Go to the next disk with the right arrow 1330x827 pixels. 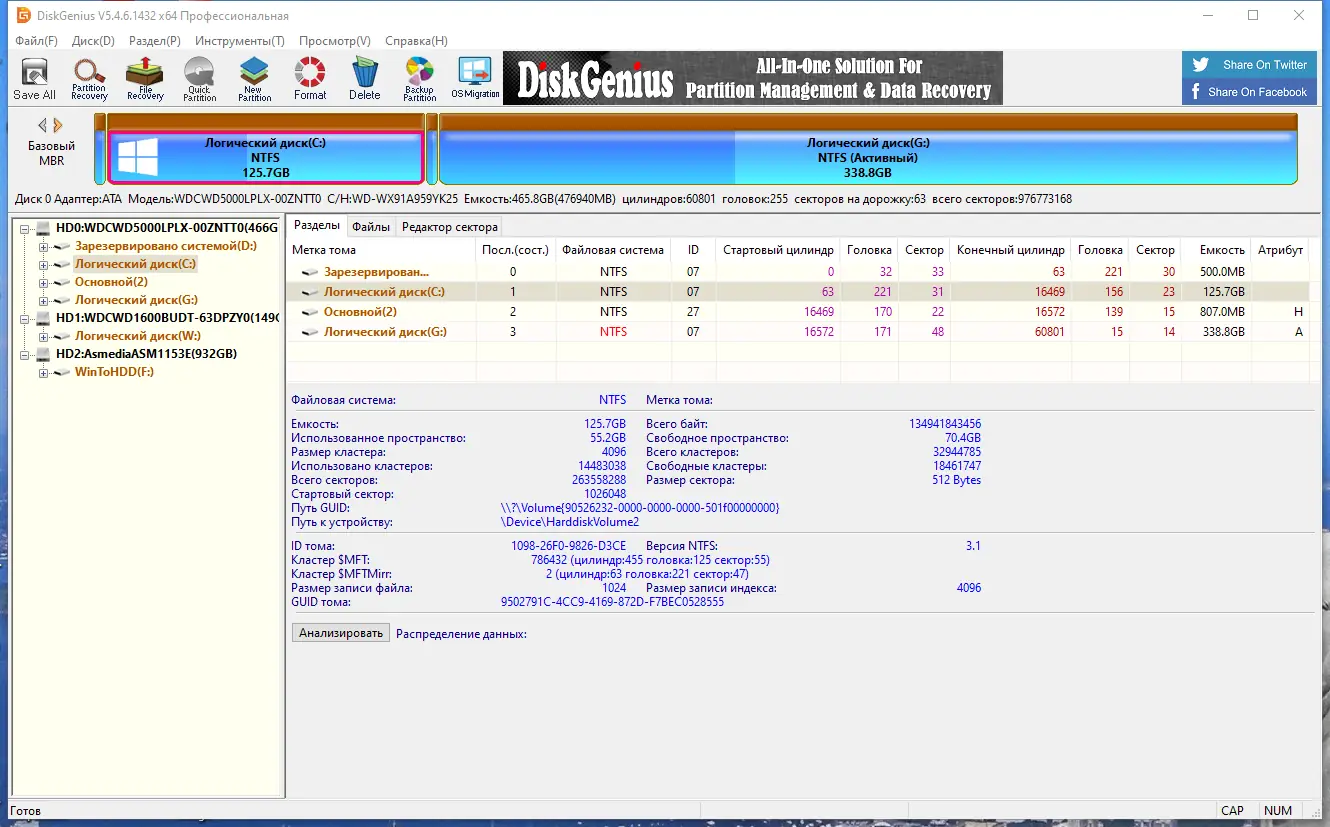coord(58,125)
